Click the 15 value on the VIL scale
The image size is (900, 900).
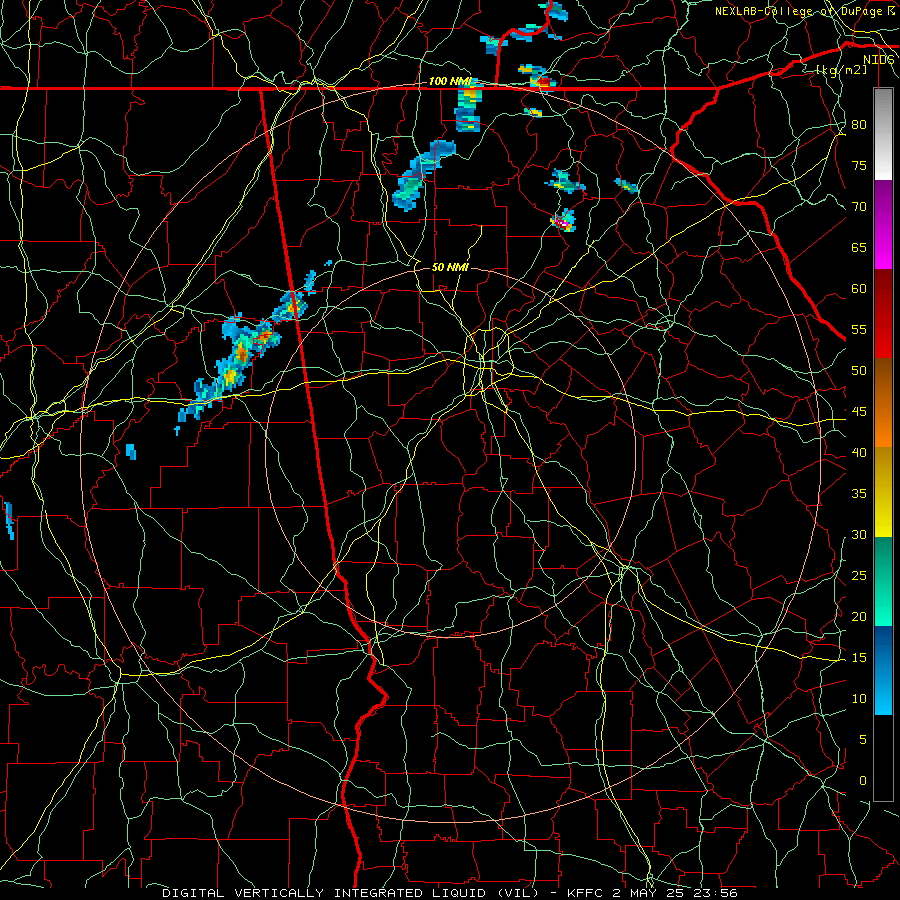(x=859, y=658)
